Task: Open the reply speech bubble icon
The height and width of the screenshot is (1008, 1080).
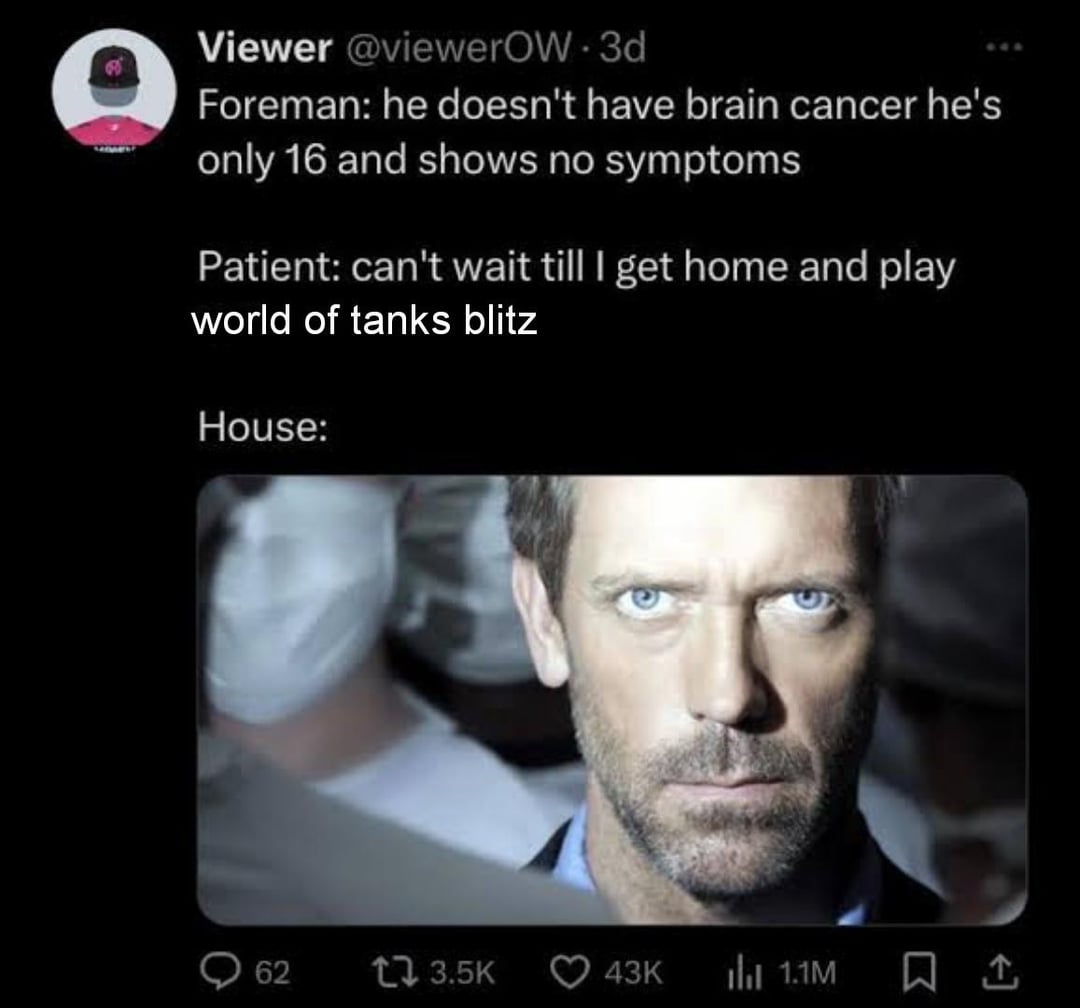Action: pyautogui.click(x=218, y=971)
